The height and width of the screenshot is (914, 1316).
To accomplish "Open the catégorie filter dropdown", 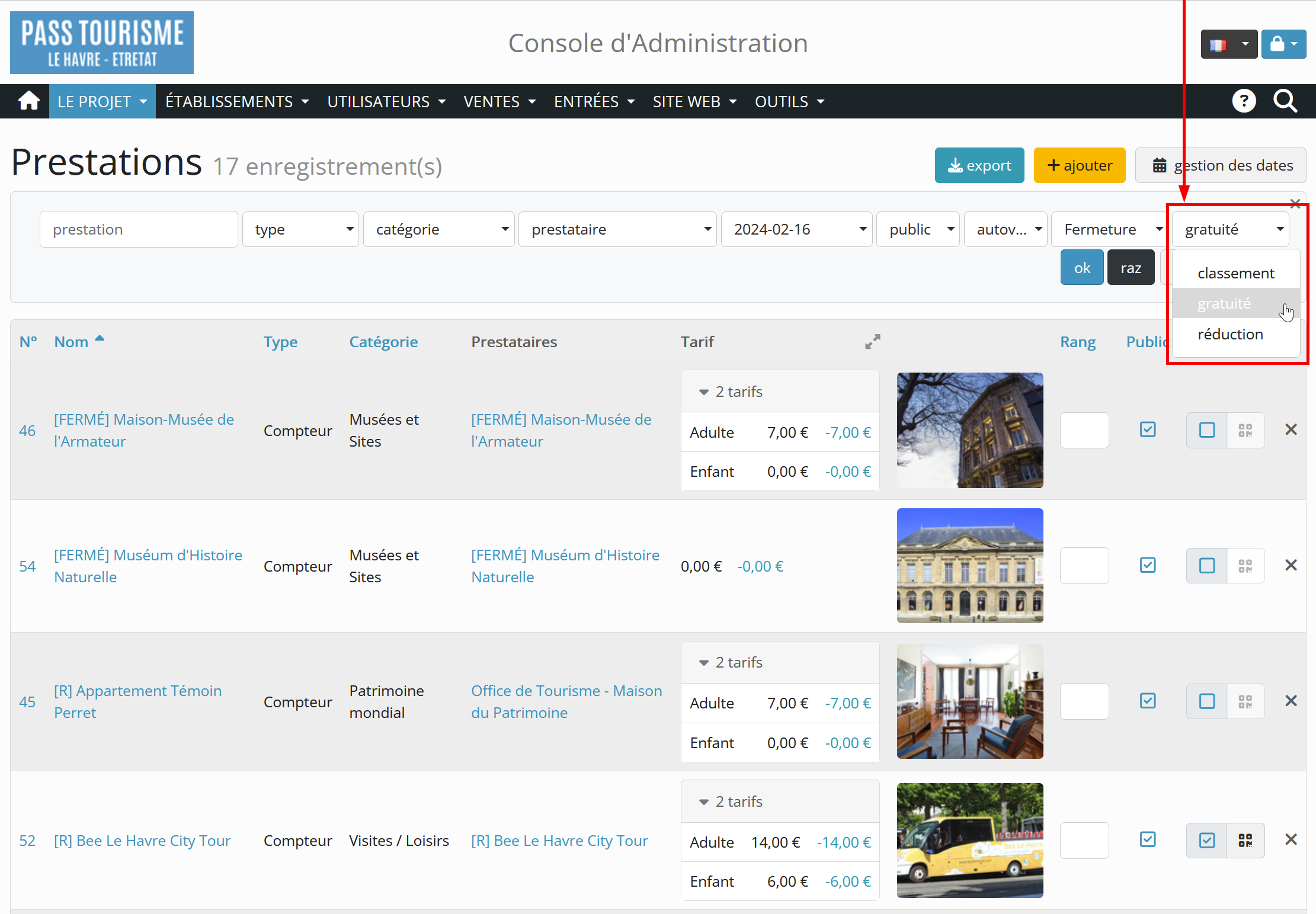I will [438, 229].
